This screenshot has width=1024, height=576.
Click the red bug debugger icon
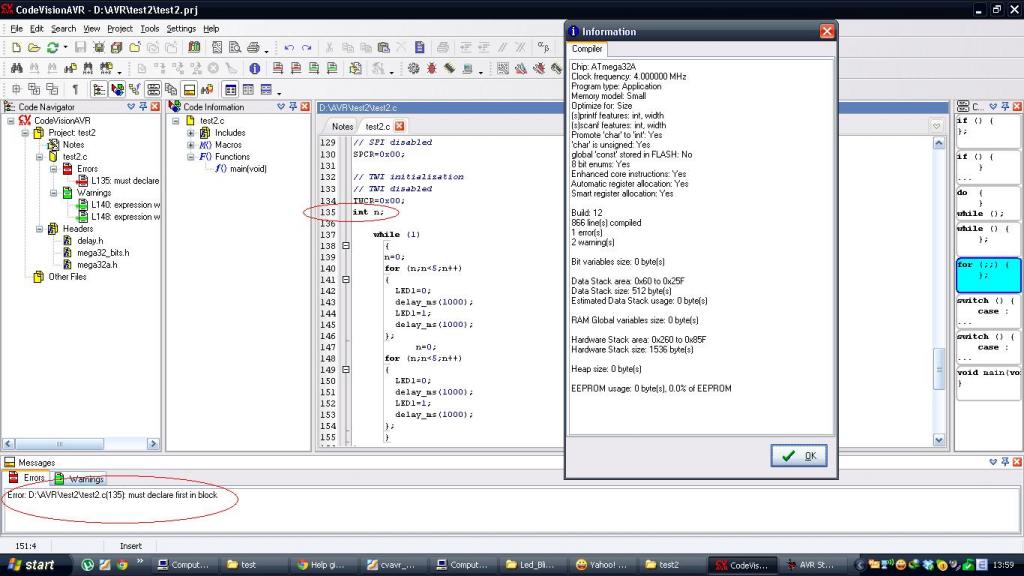point(432,69)
